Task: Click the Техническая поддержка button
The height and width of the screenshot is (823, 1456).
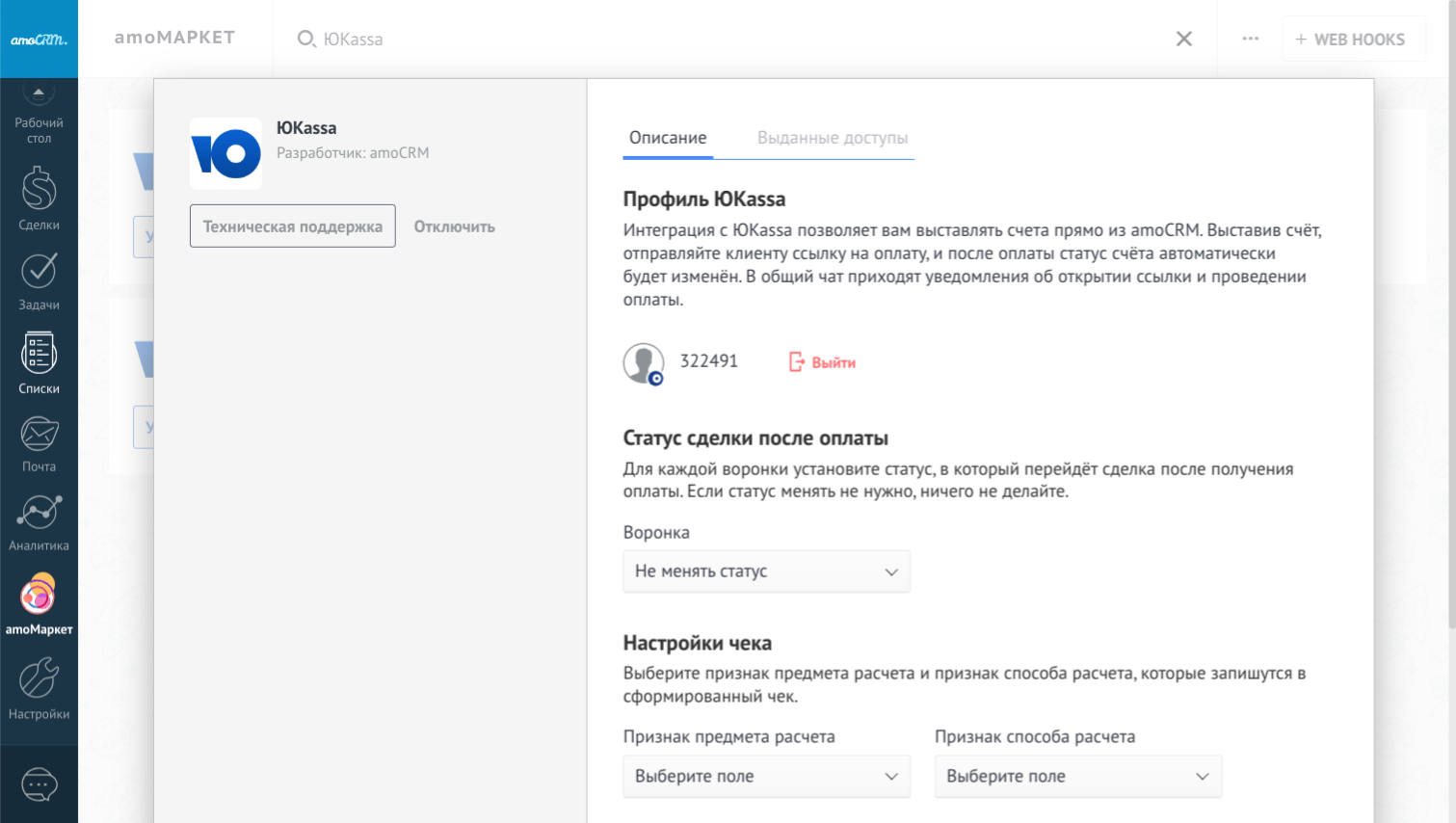Action: (292, 226)
